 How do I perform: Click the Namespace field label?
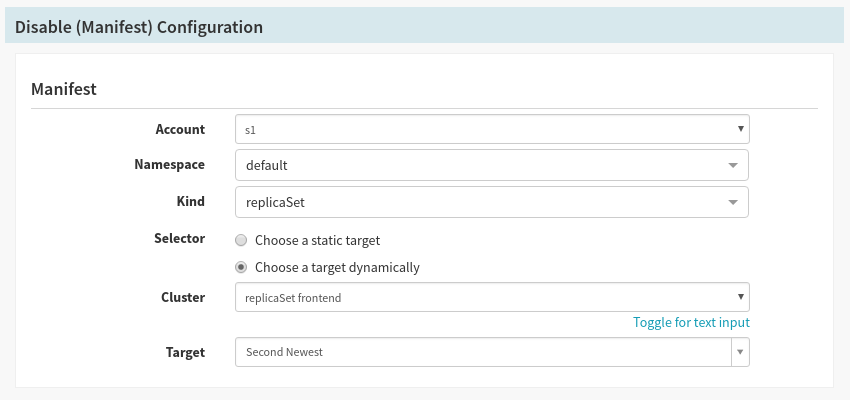[x=169, y=164]
